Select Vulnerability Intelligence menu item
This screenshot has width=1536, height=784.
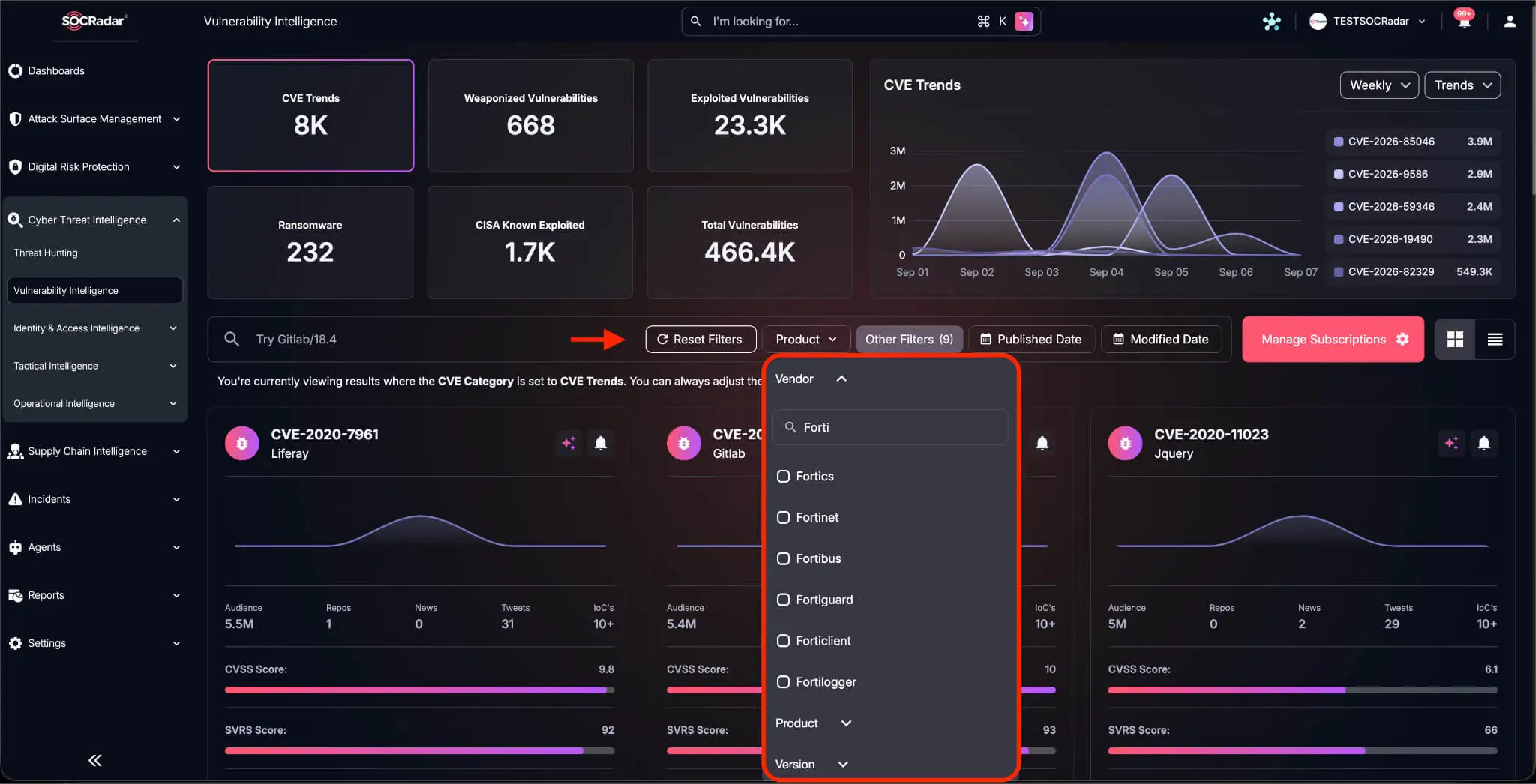click(x=94, y=291)
